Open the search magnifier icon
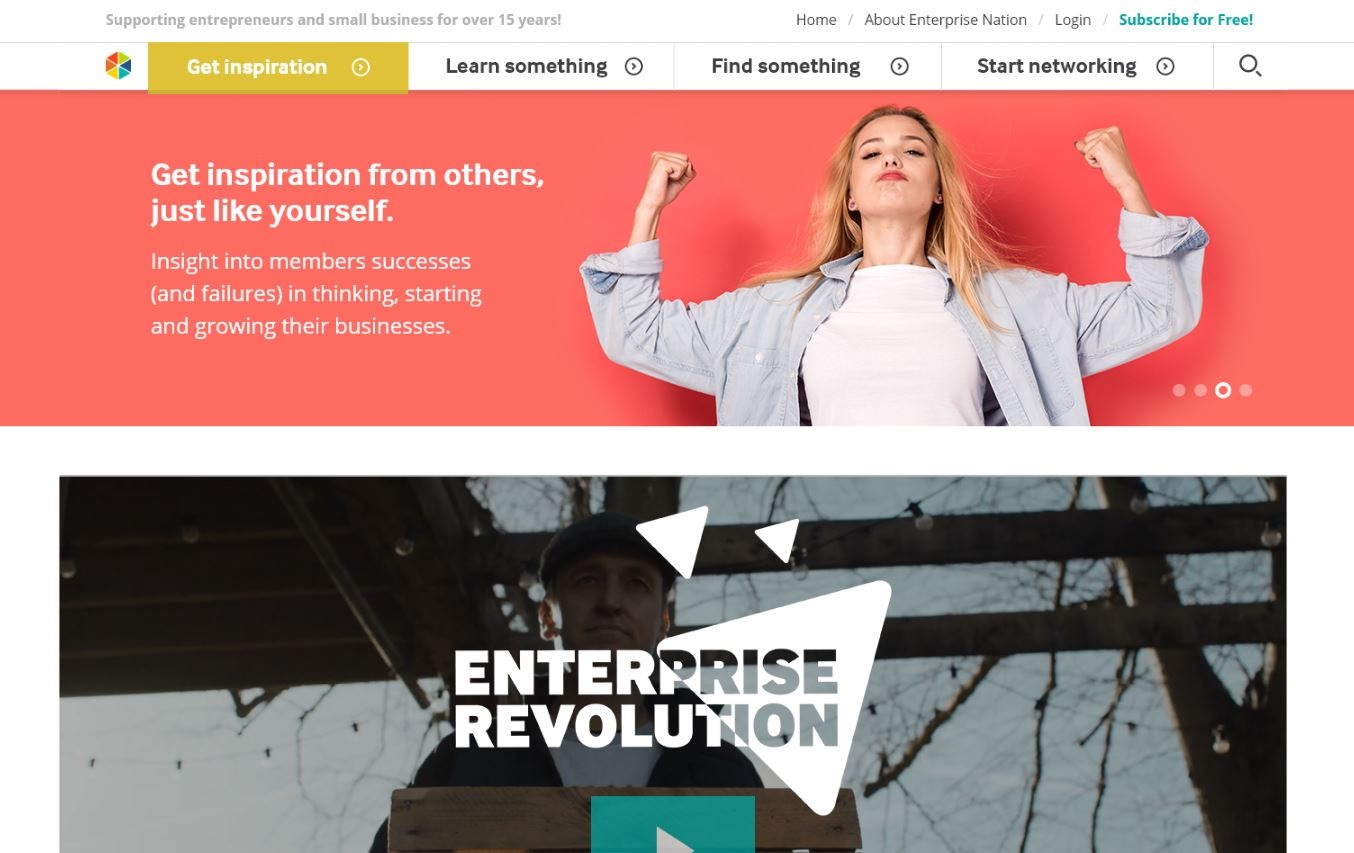This screenshot has width=1354, height=853. (1249, 66)
